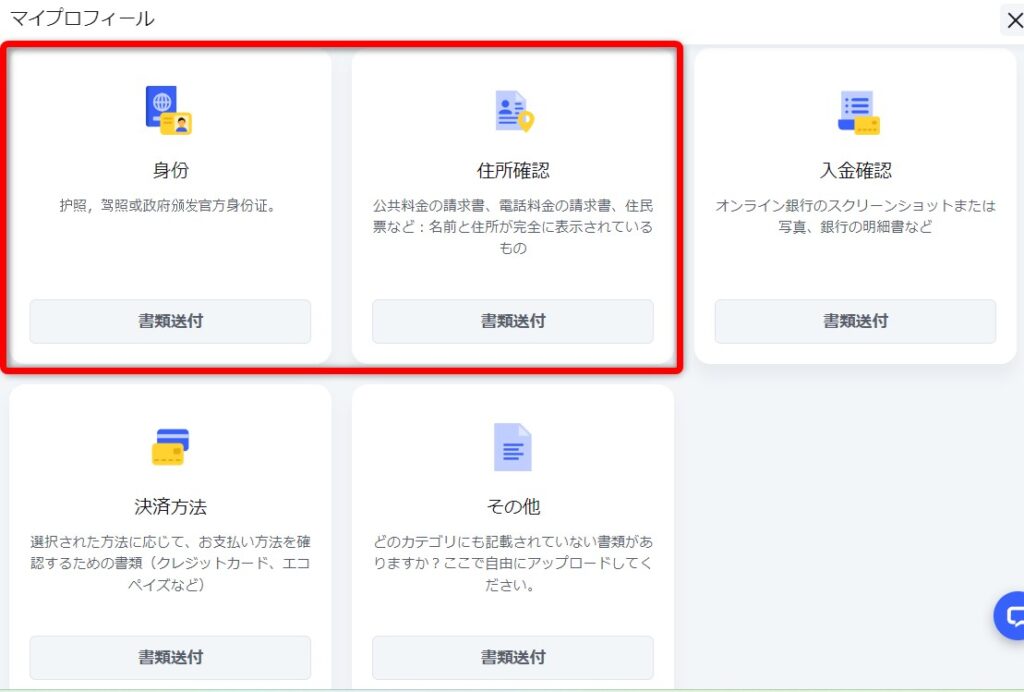Click 書類送付 under その他
The height and width of the screenshot is (692, 1024).
click(x=513, y=657)
